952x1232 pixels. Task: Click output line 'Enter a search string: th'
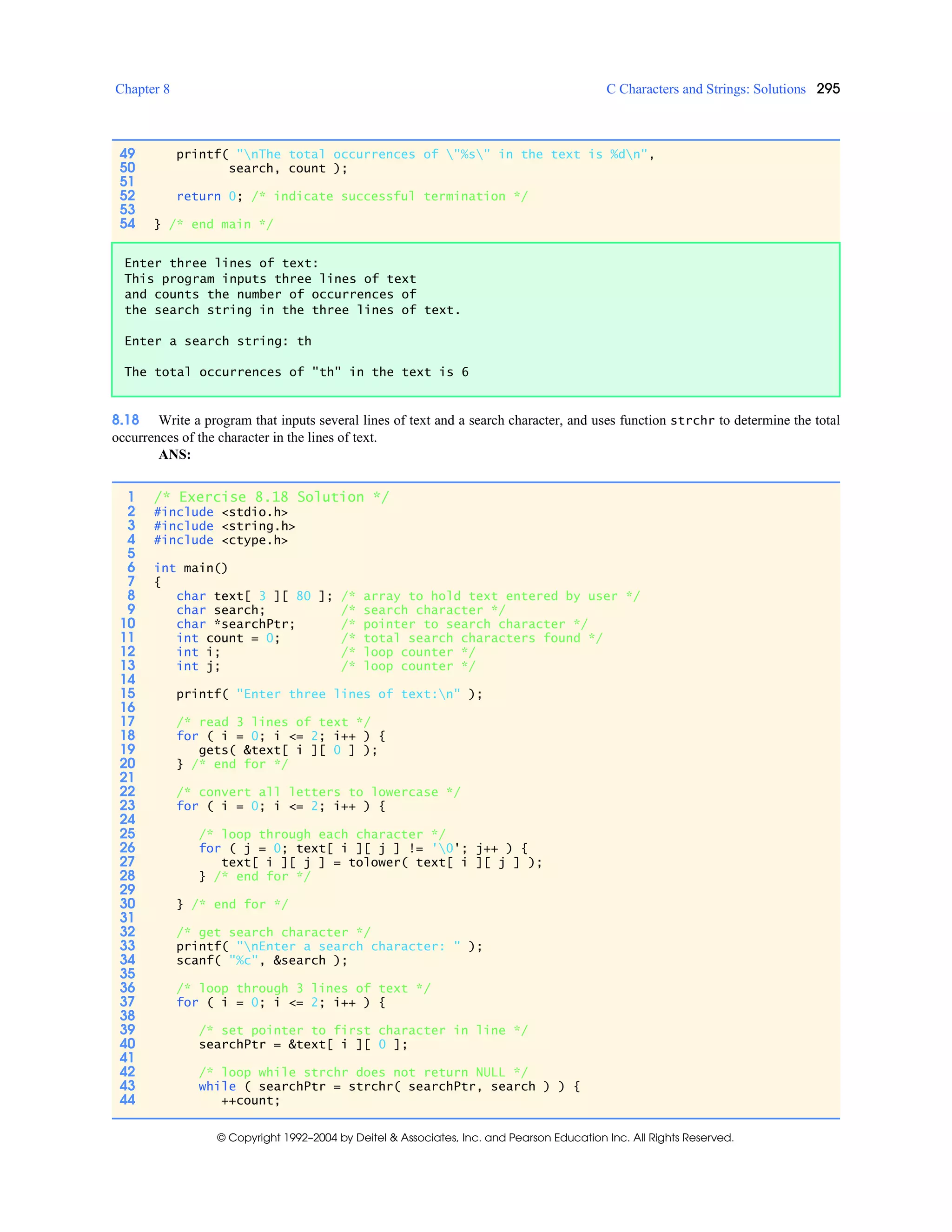(218, 341)
